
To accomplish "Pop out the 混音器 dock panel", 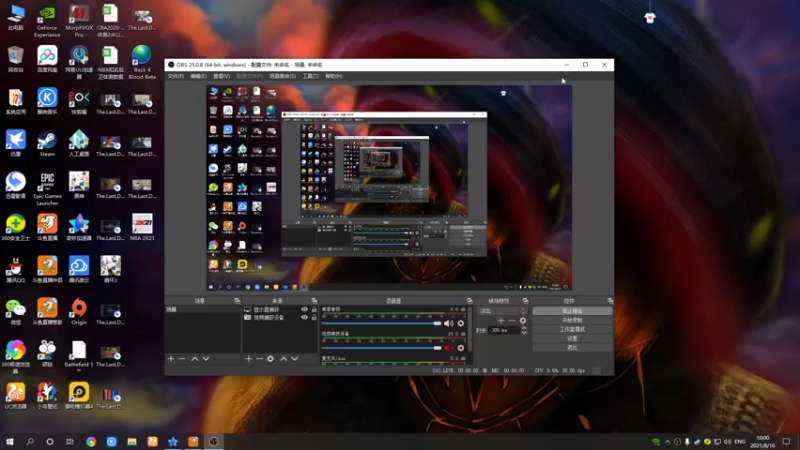I will (469, 301).
